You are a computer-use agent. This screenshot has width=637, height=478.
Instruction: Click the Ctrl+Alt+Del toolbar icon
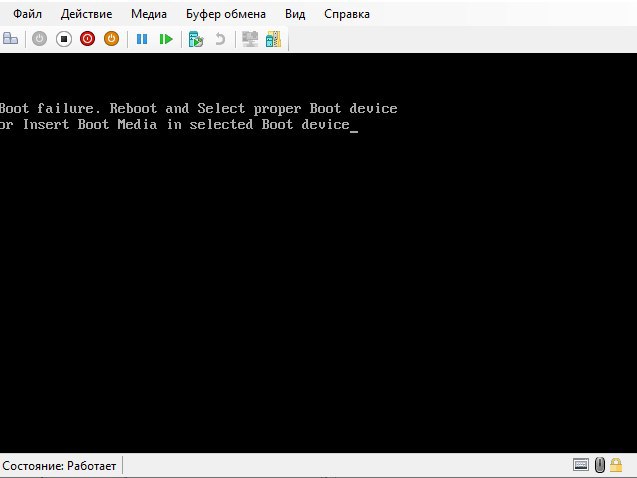click(10, 39)
